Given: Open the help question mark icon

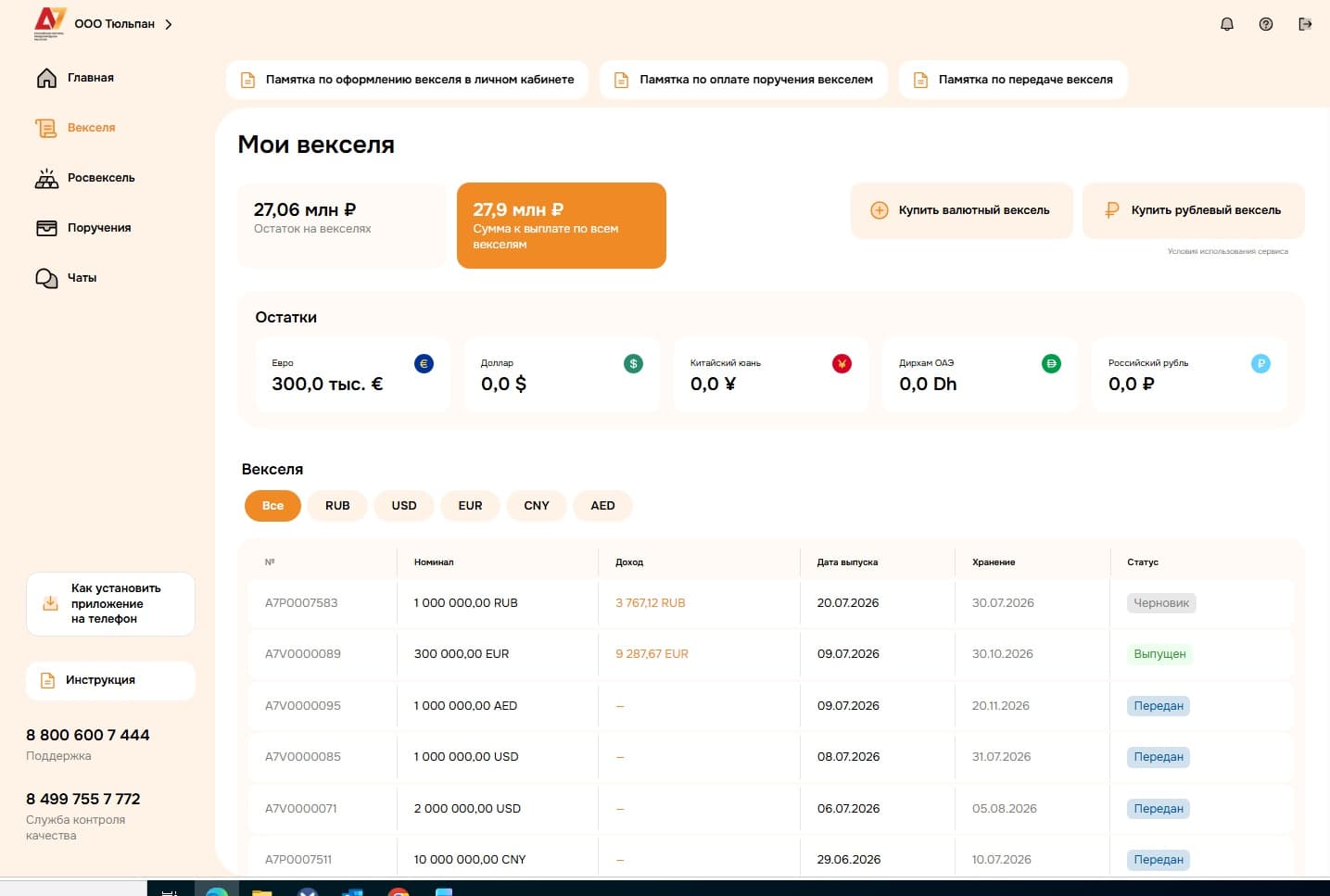Looking at the screenshot, I should (x=1266, y=24).
